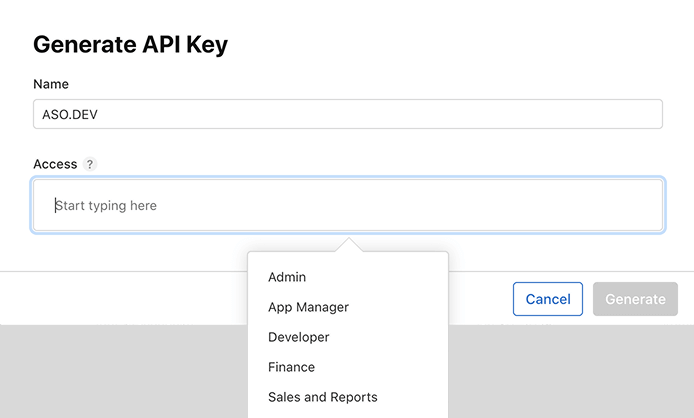
Task: Click gray backdrop below the dialog
Action: tap(120, 370)
